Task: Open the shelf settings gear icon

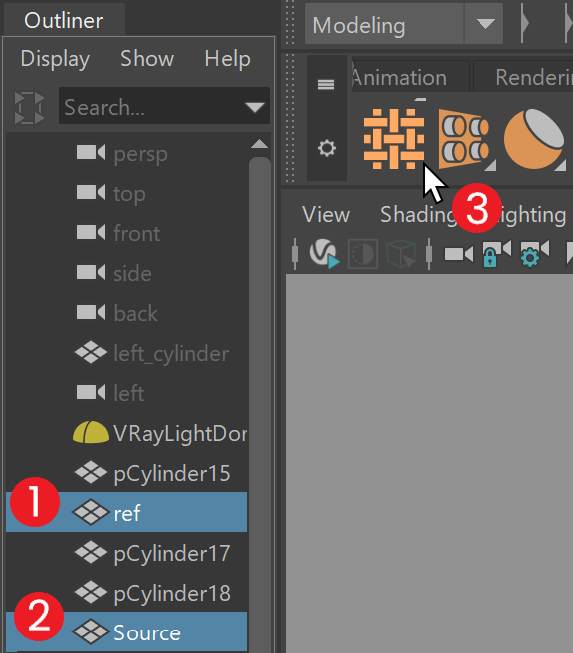Action: tap(326, 148)
